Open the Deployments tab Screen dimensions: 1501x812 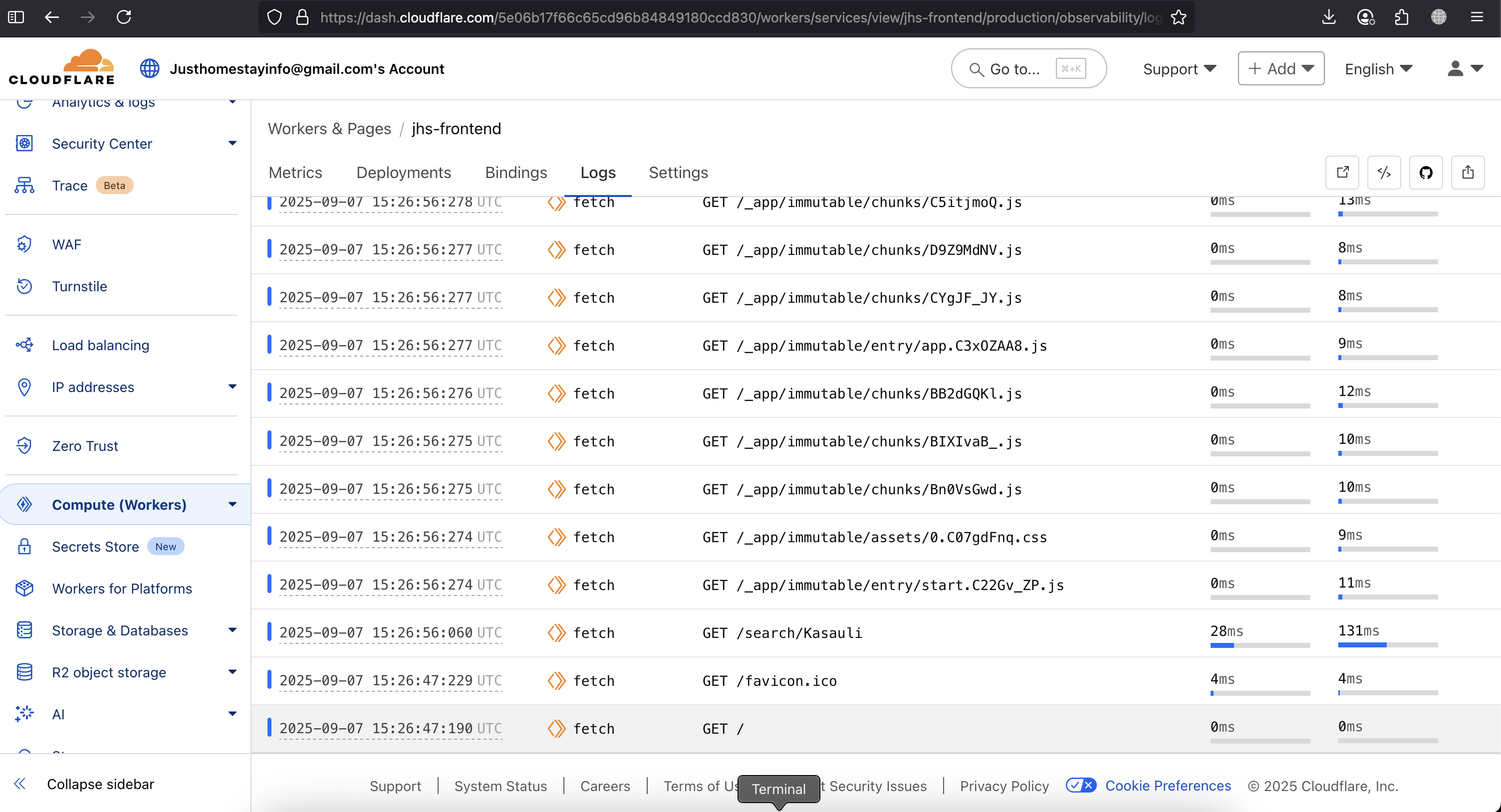pos(403,173)
